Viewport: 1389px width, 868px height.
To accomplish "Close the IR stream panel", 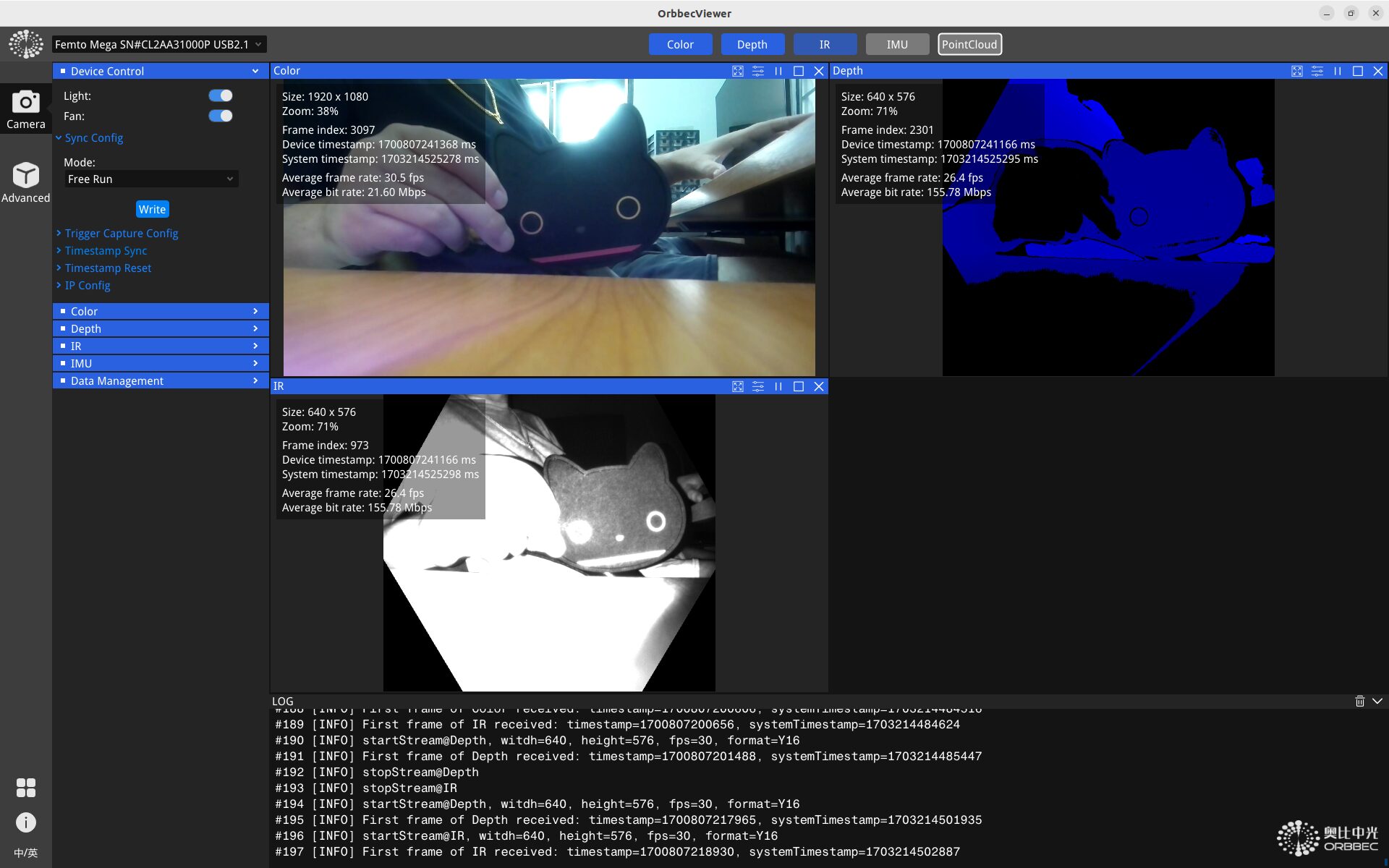I will tap(819, 386).
